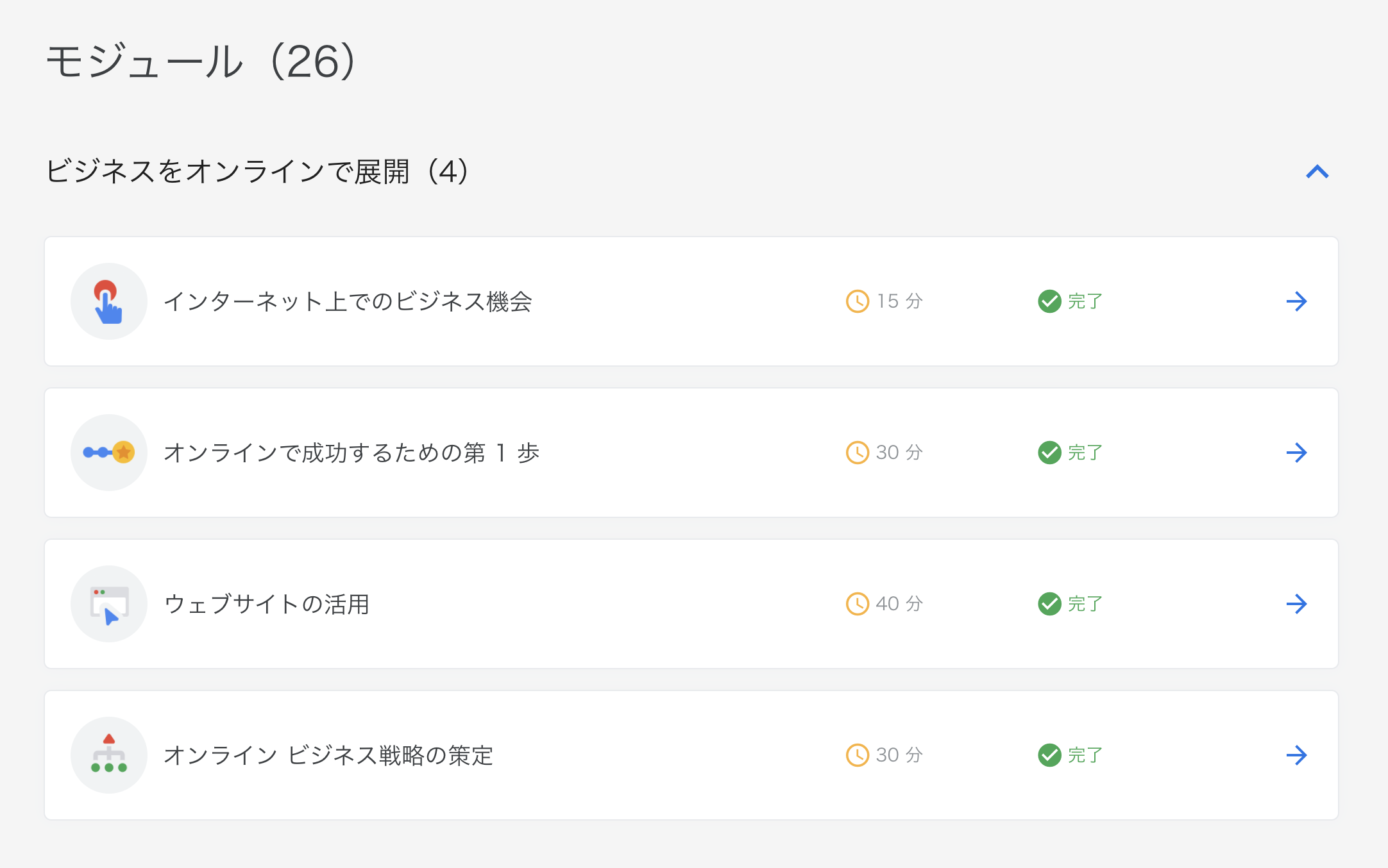Open arrow for インターネット上でのビジネス機会 module
This screenshot has height=868, width=1388.
pyautogui.click(x=1296, y=301)
